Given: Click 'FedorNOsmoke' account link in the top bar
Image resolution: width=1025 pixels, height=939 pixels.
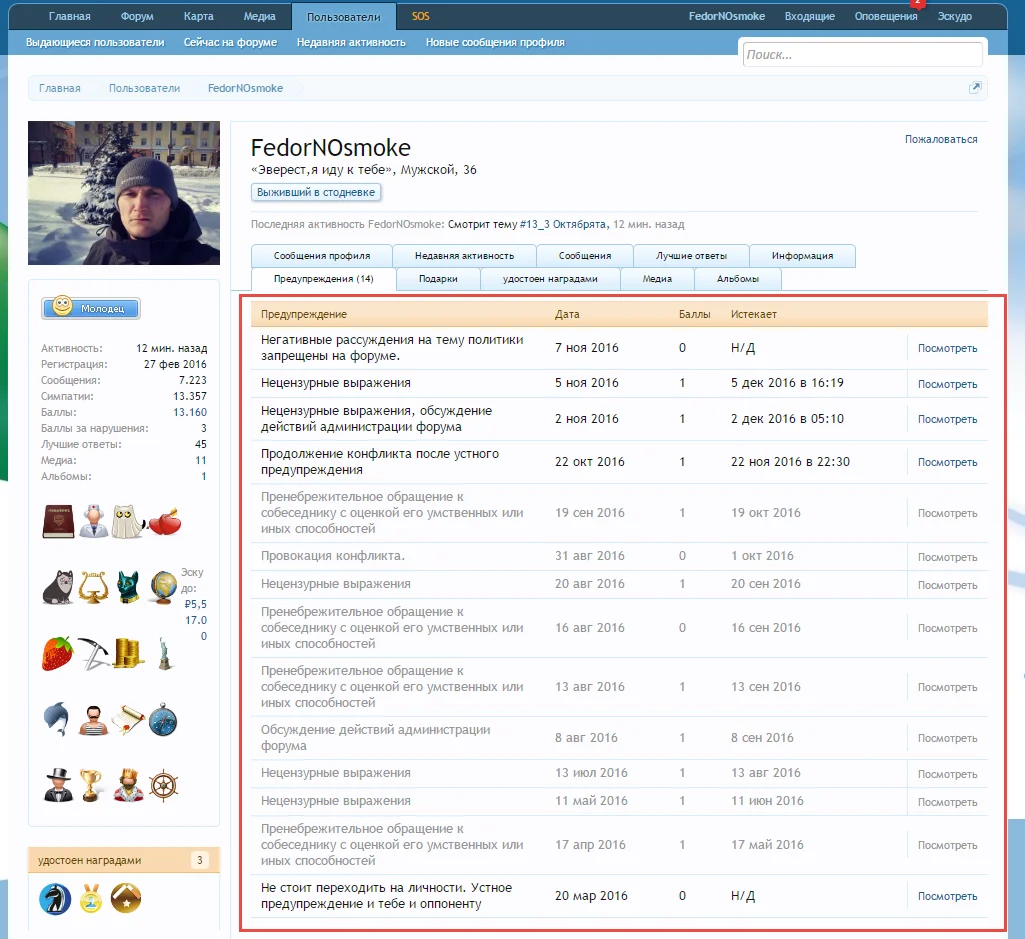Looking at the screenshot, I should 726,16.
